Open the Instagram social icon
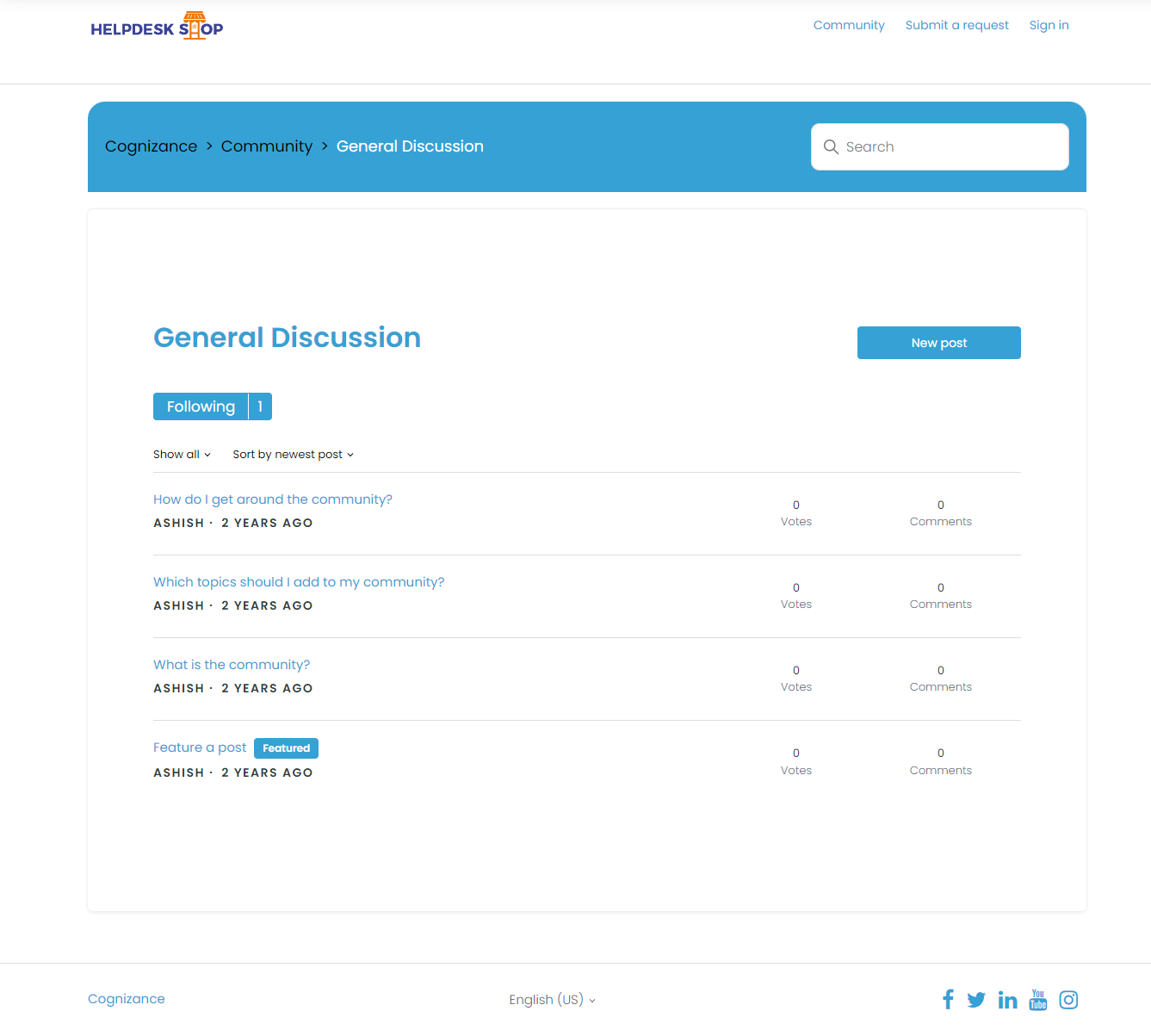This screenshot has height=1036, width=1151. click(1068, 1000)
